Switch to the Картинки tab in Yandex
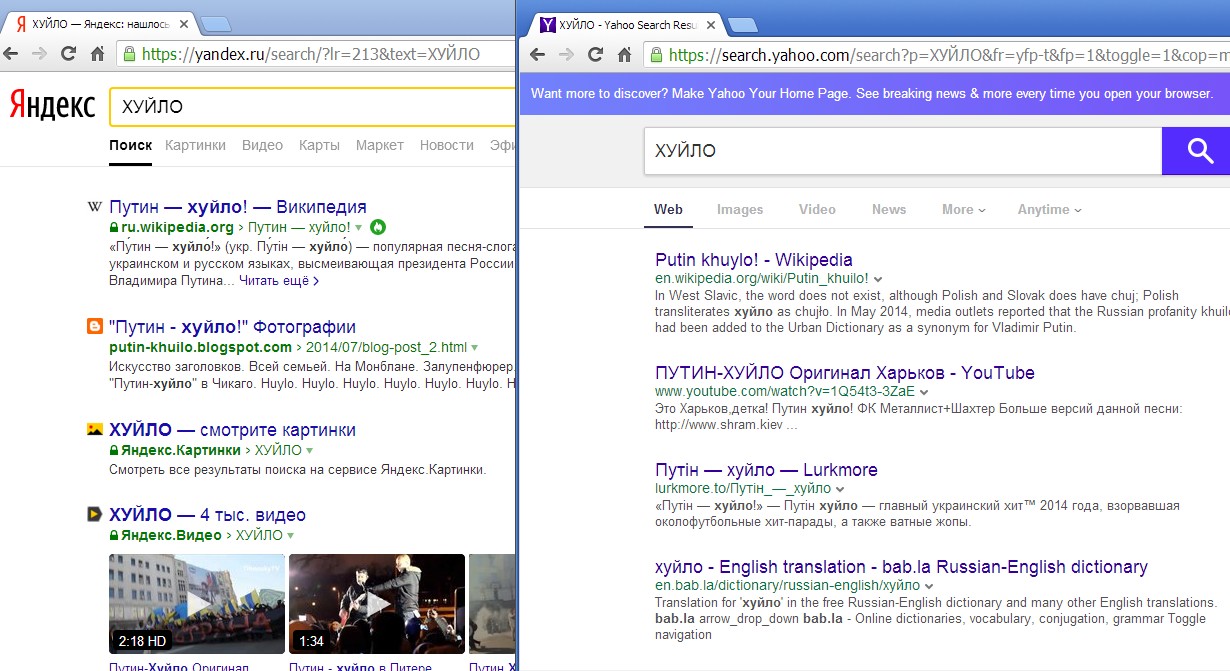Viewport: 1230px width, 671px height. click(195, 145)
